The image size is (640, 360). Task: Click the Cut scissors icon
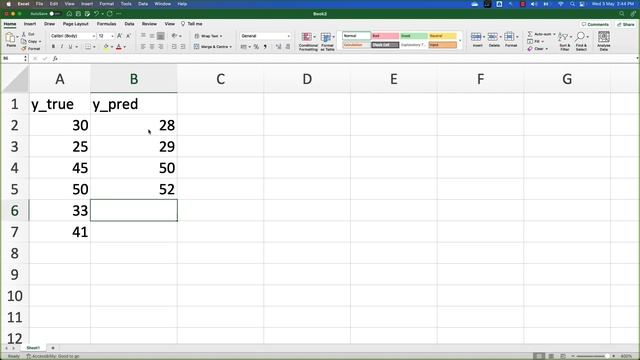click(24, 34)
